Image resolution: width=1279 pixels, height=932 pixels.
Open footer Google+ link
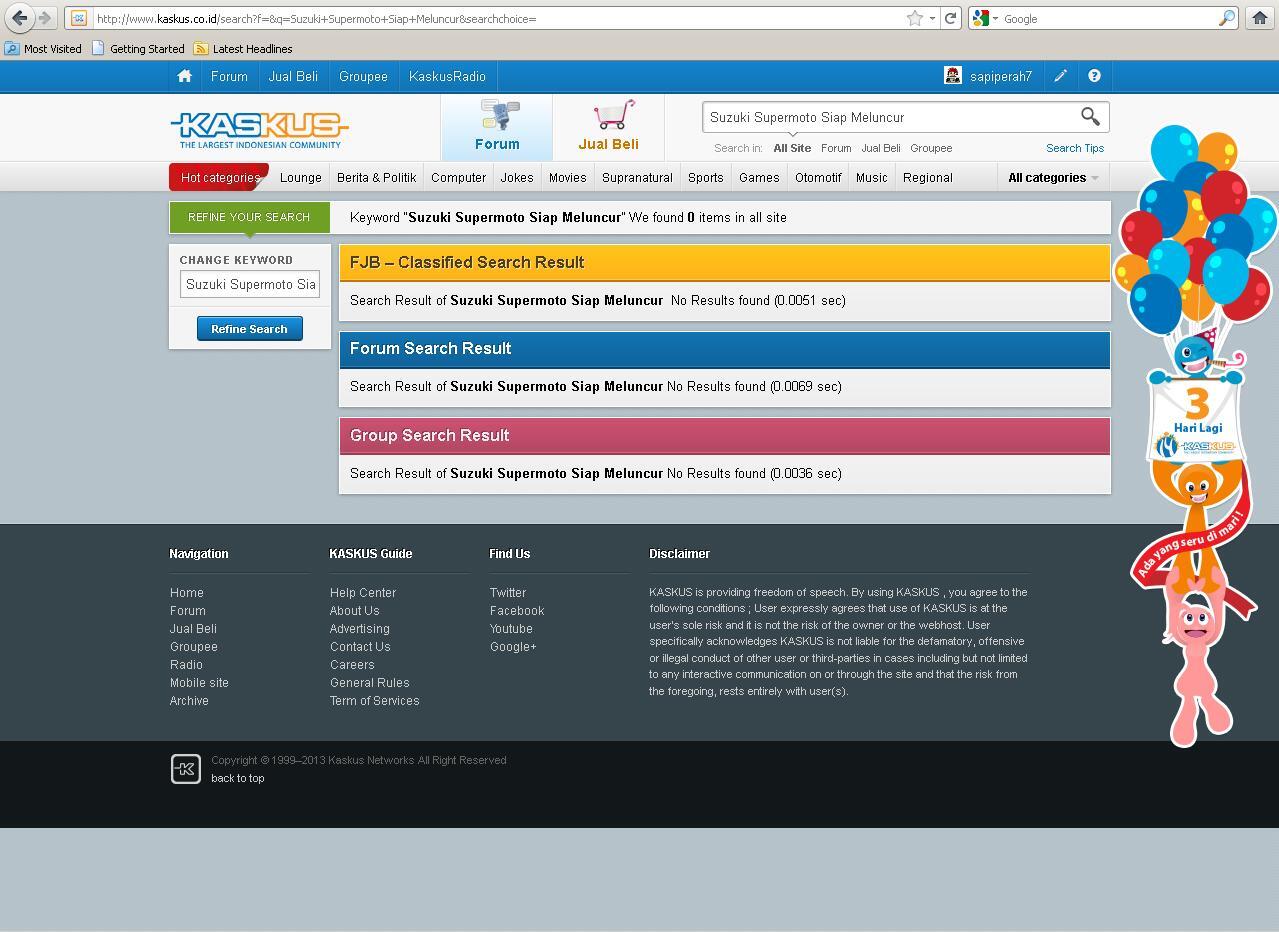pyautogui.click(x=513, y=647)
